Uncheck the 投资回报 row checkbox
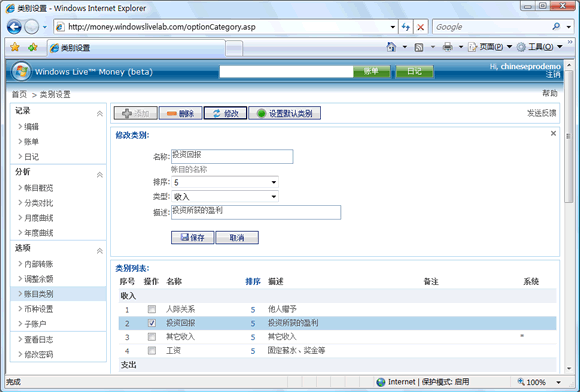 coord(152,323)
